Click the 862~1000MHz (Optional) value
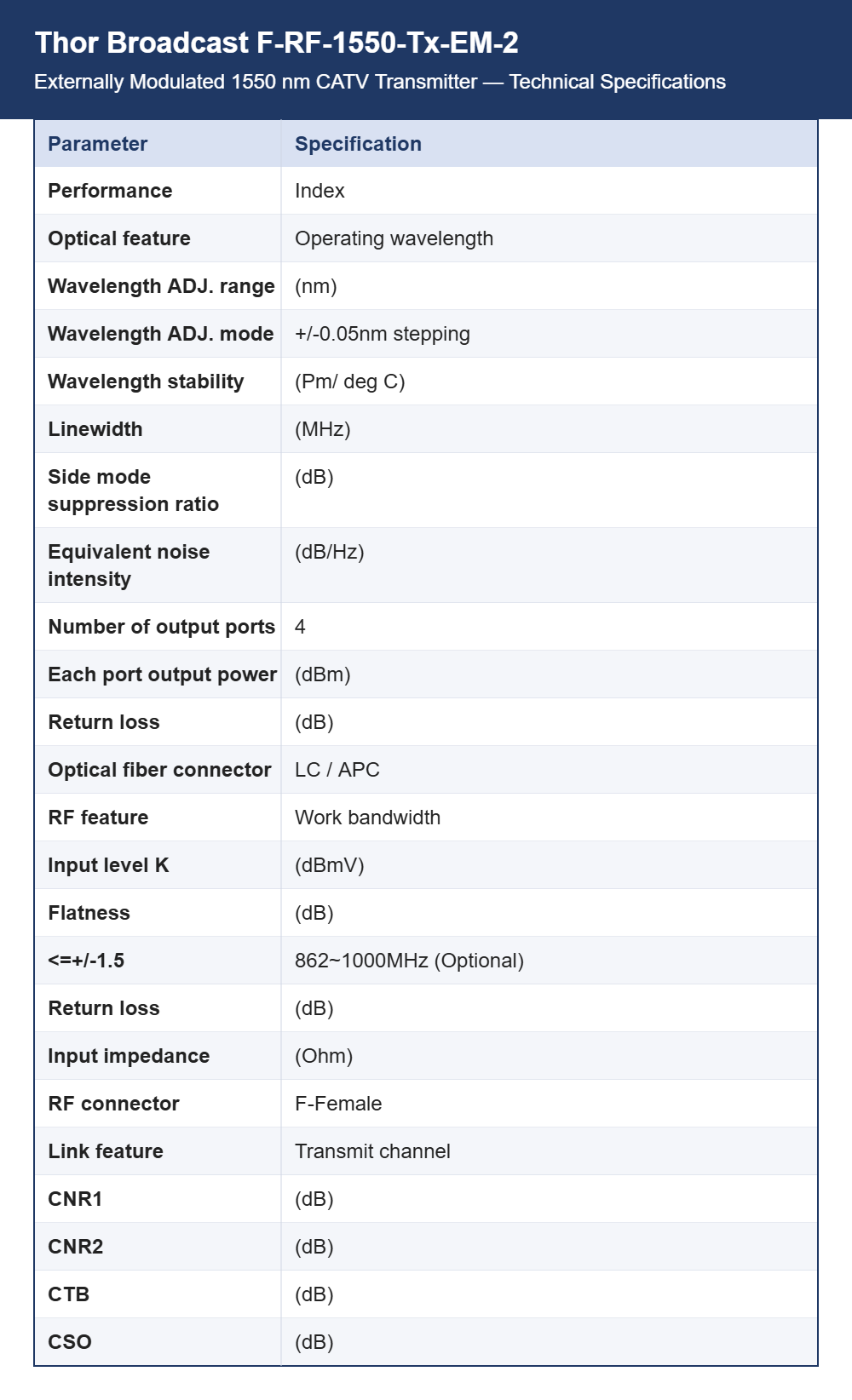Screen dimensions: 852x1400 409,961
